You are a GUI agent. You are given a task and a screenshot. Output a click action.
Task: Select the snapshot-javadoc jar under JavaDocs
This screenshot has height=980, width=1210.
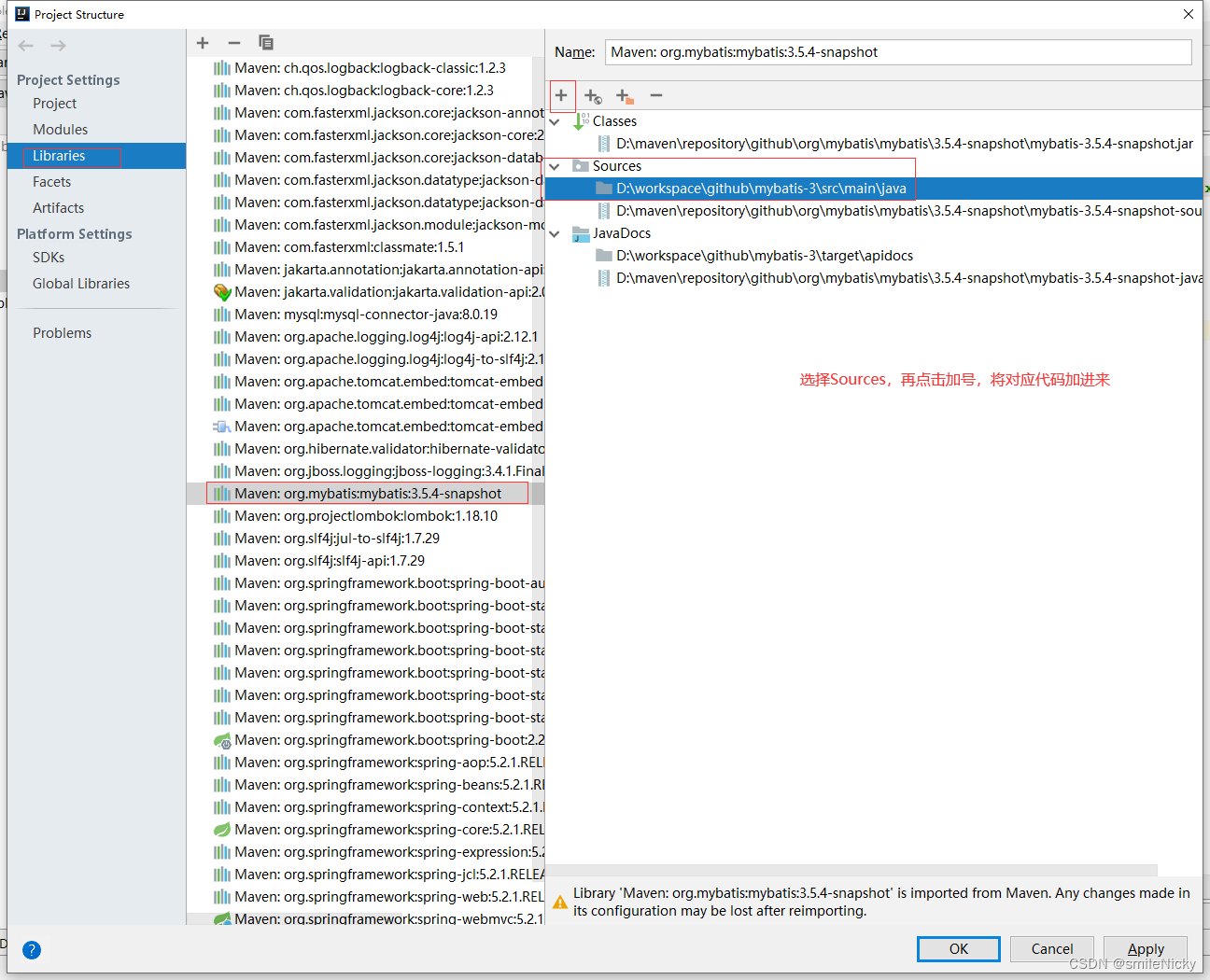pos(908,278)
